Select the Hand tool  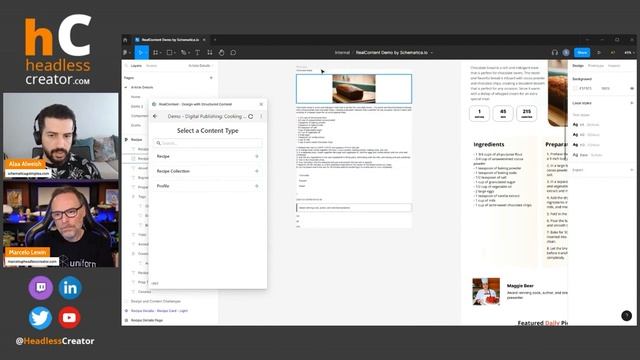click(221, 53)
